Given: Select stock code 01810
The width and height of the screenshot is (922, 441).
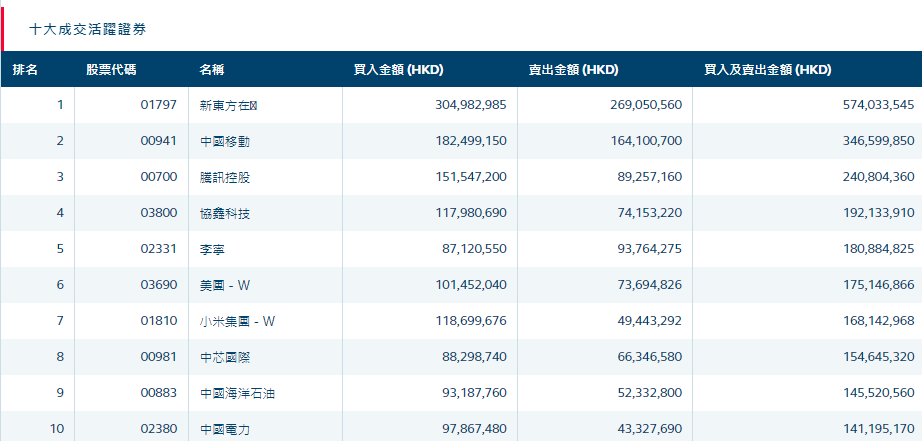Looking at the screenshot, I should click(x=159, y=321).
